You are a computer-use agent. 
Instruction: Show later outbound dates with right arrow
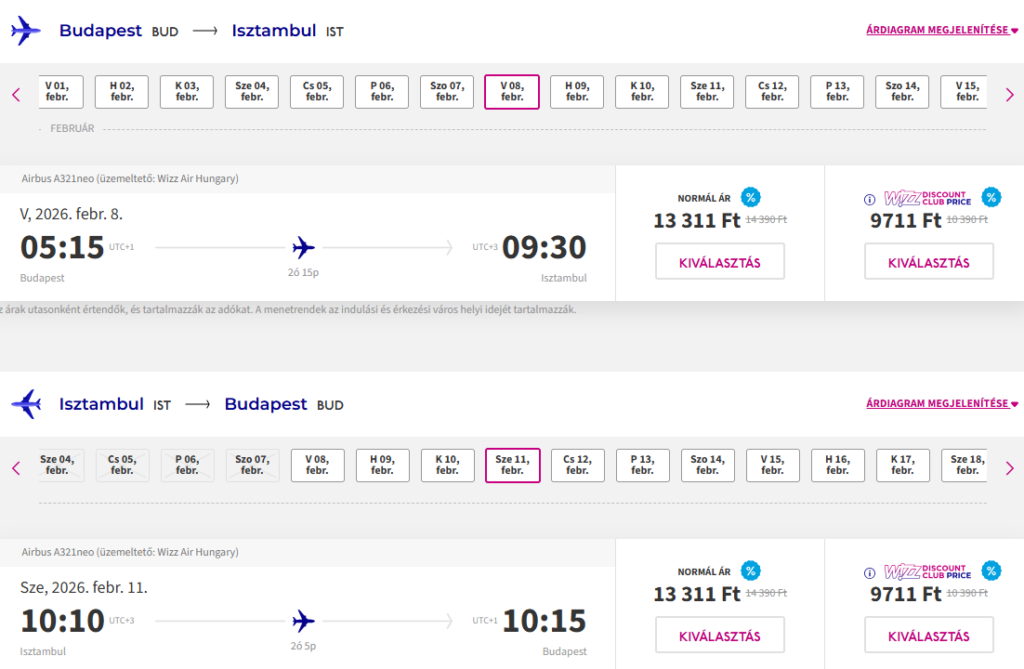[1009, 95]
